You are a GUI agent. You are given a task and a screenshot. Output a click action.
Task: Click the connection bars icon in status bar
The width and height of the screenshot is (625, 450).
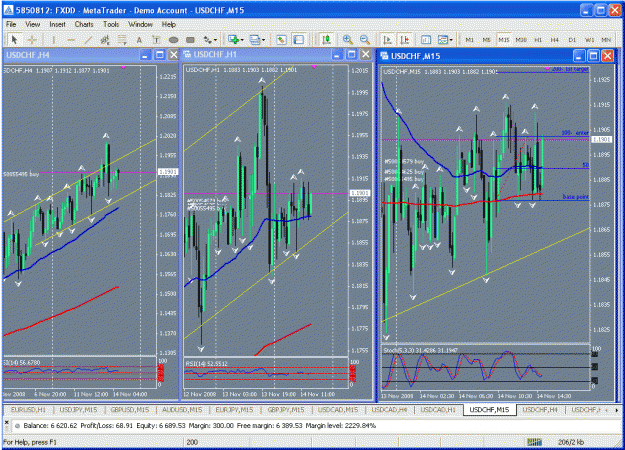coord(535,442)
